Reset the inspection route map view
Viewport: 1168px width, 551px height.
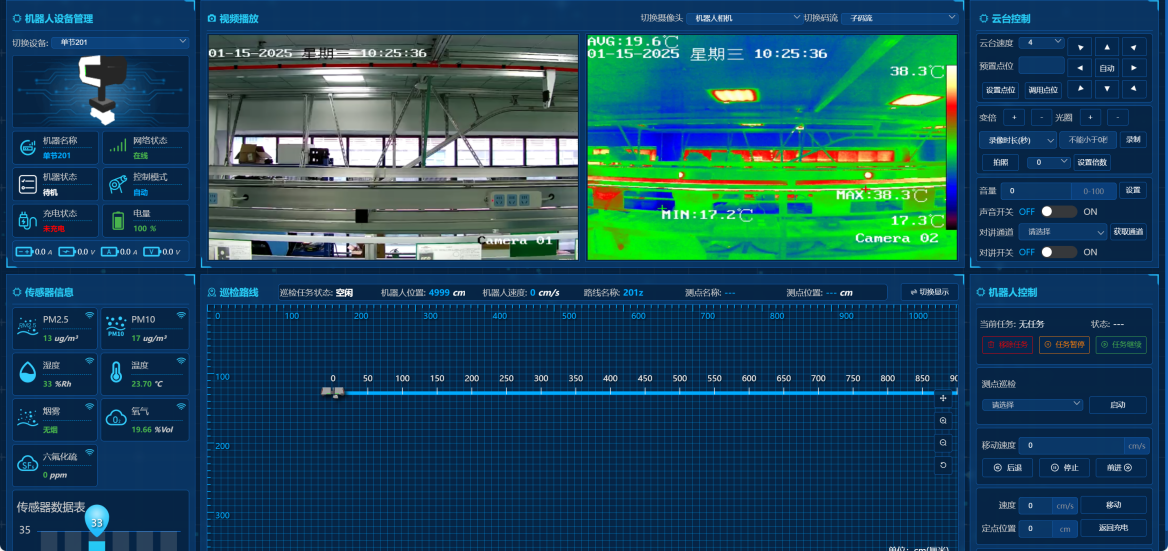click(x=943, y=465)
